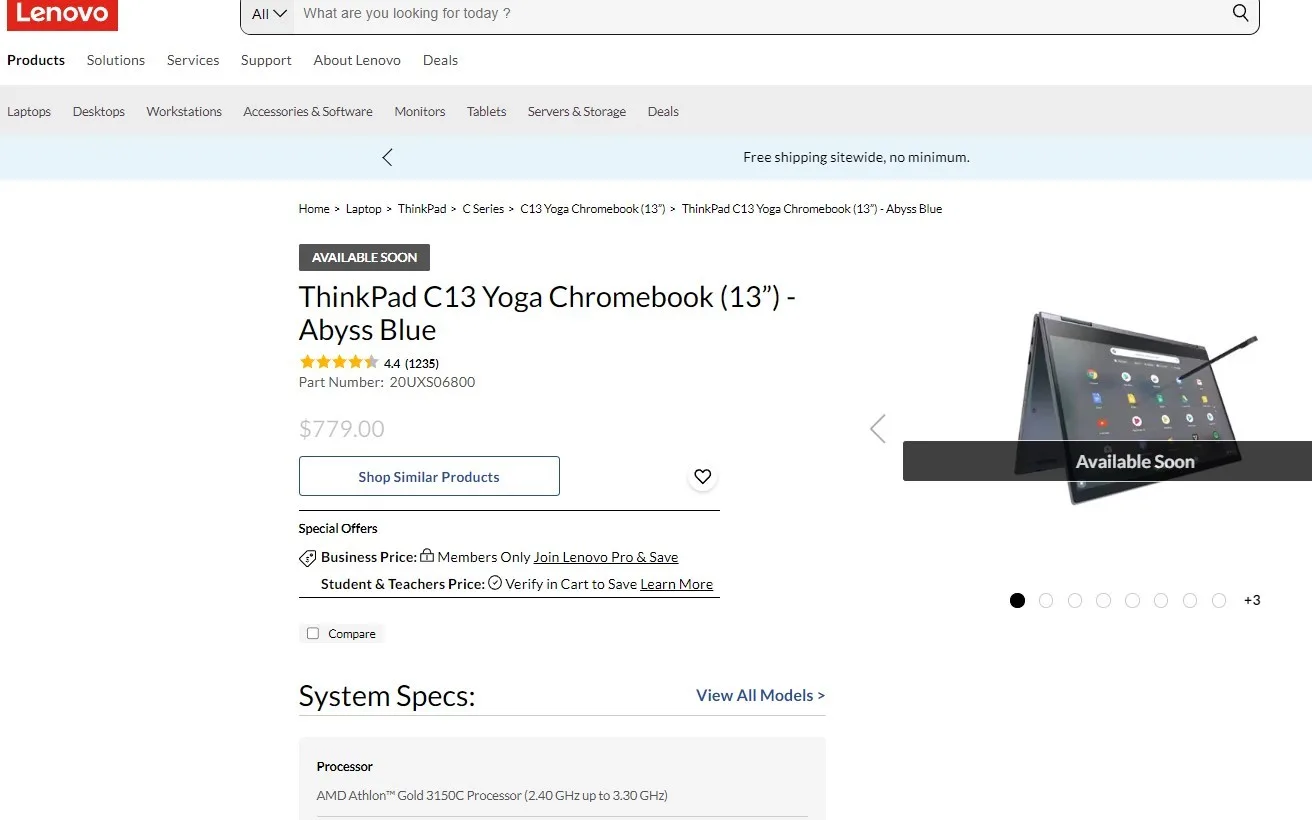The width and height of the screenshot is (1312, 820).
Task: Click Shop Similar Products
Action: tap(429, 476)
